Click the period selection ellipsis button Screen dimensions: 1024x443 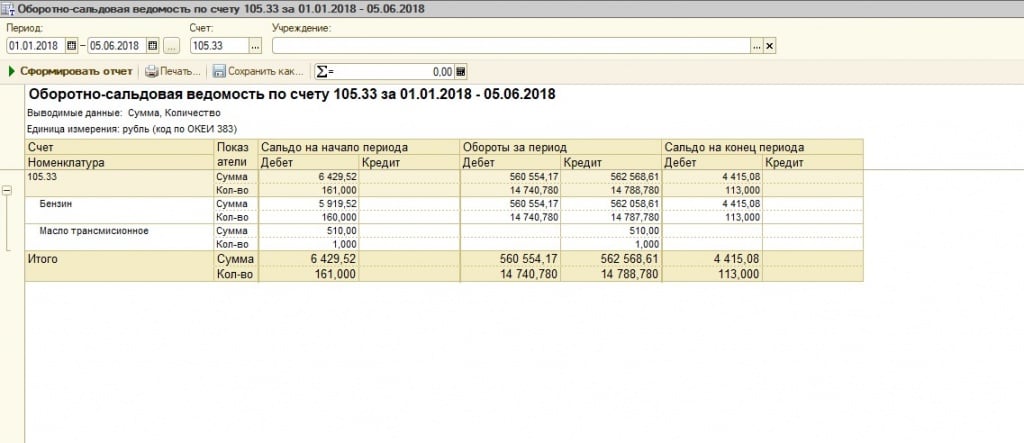(x=171, y=45)
